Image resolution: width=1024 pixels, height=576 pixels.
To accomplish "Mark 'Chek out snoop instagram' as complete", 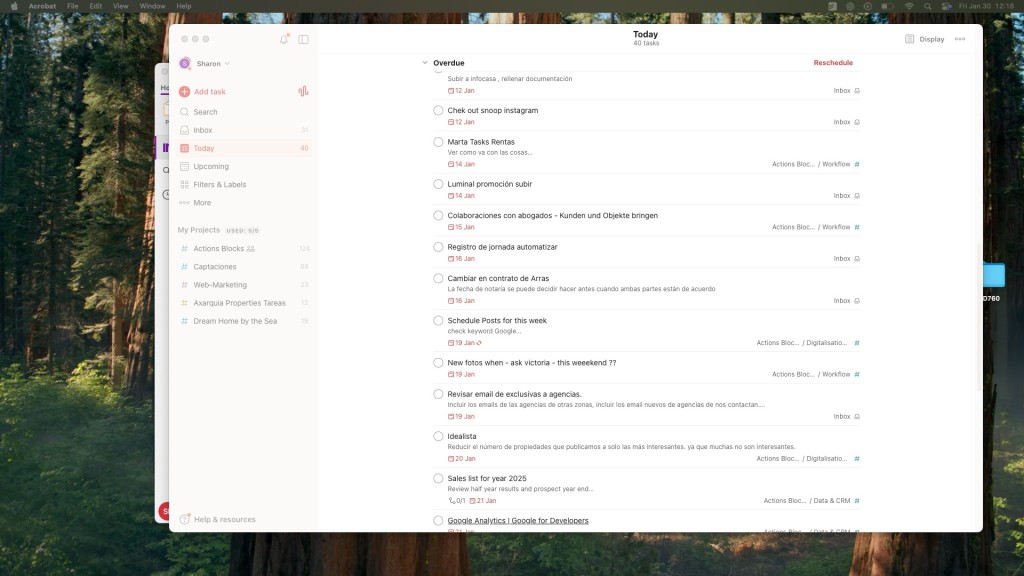I will pos(438,110).
